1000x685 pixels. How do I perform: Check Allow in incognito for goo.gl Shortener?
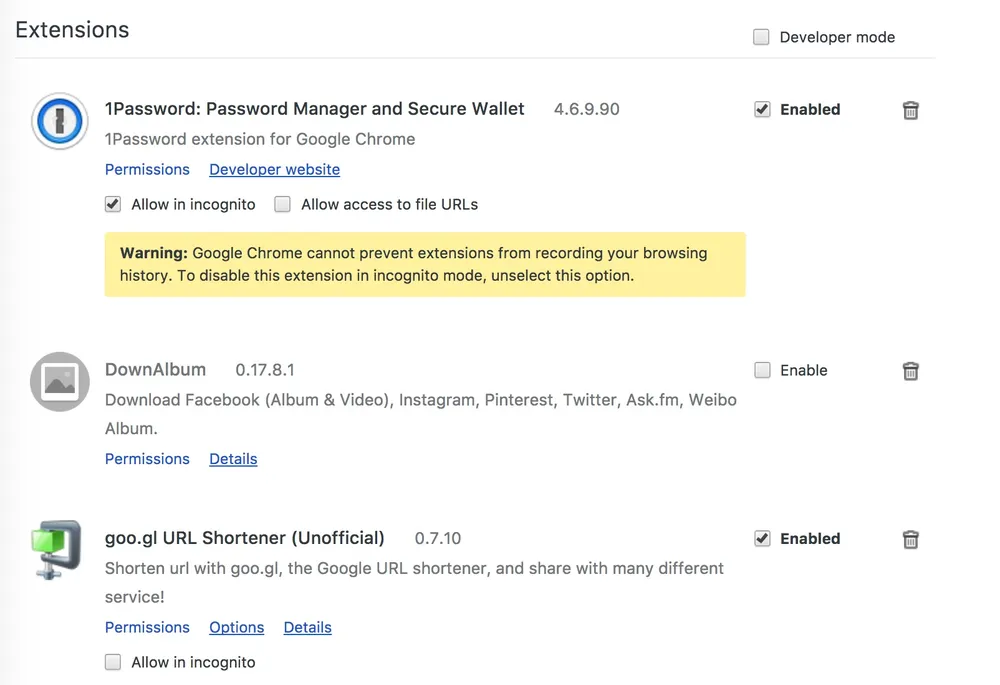click(x=113, y=662)
